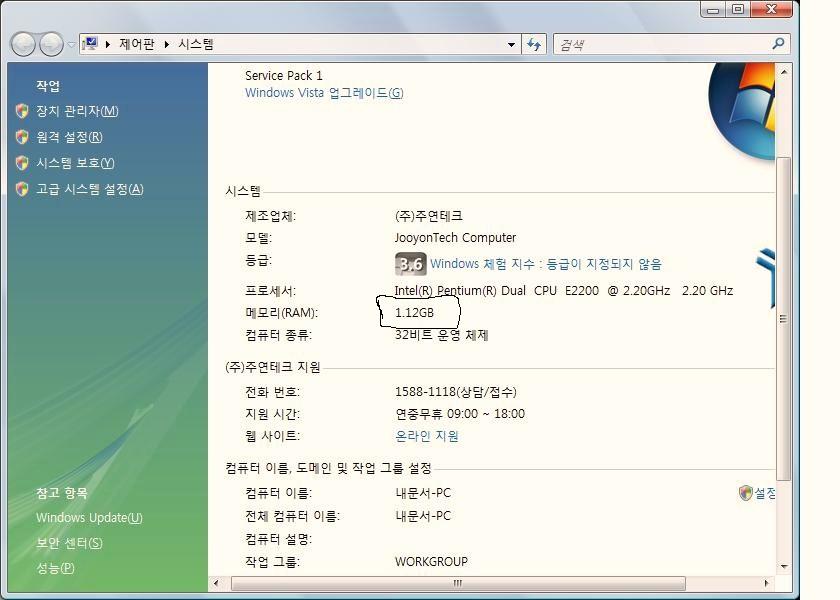Click the shield icon beside 시스템 보호
This screenshot has height=600, width=840.
pos(22,163)
